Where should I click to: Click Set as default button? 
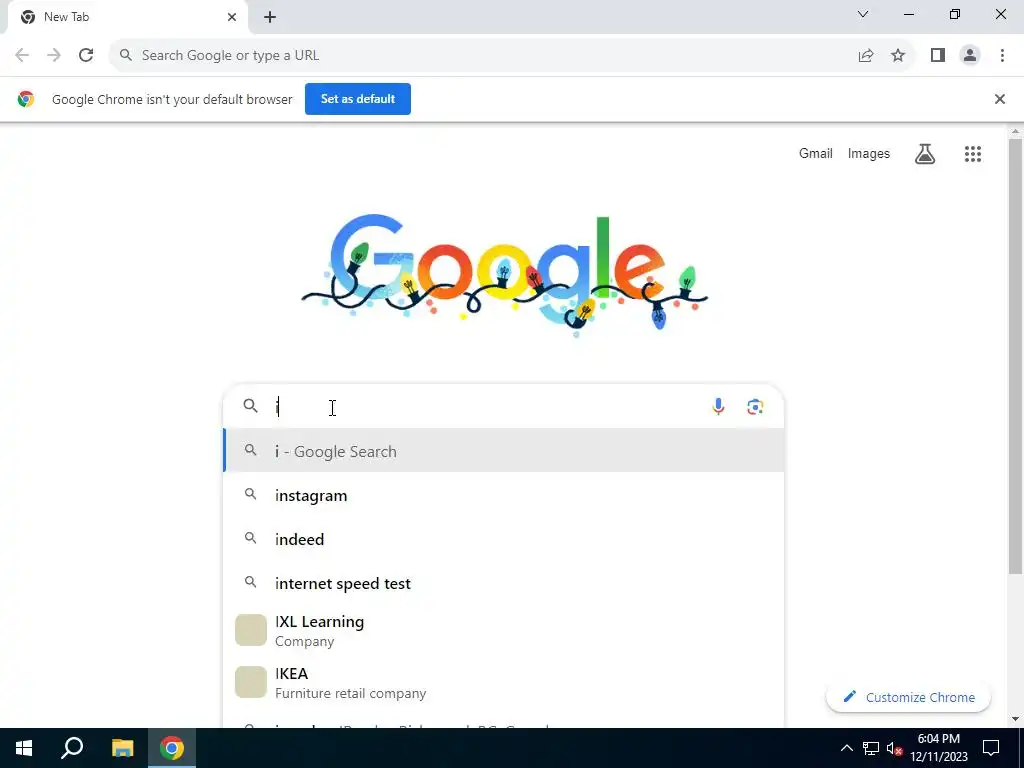358,99
